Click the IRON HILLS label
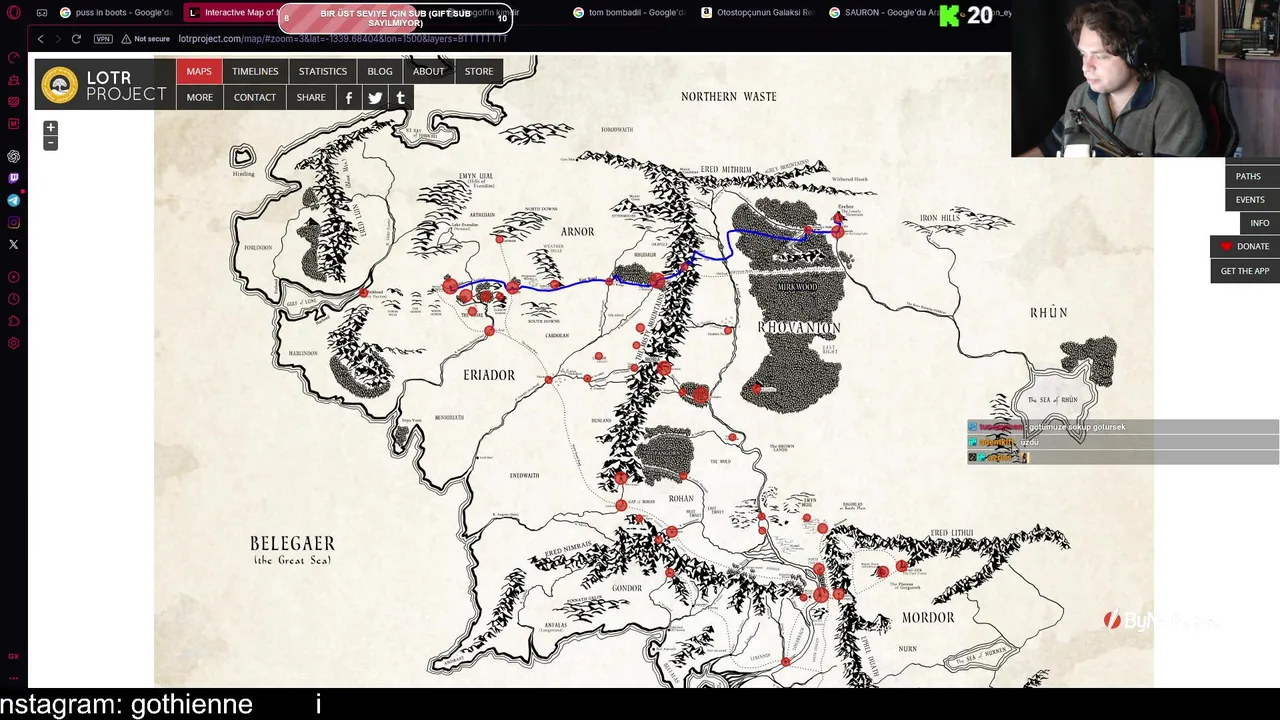 pyautogui.click(x=940, y=218)
